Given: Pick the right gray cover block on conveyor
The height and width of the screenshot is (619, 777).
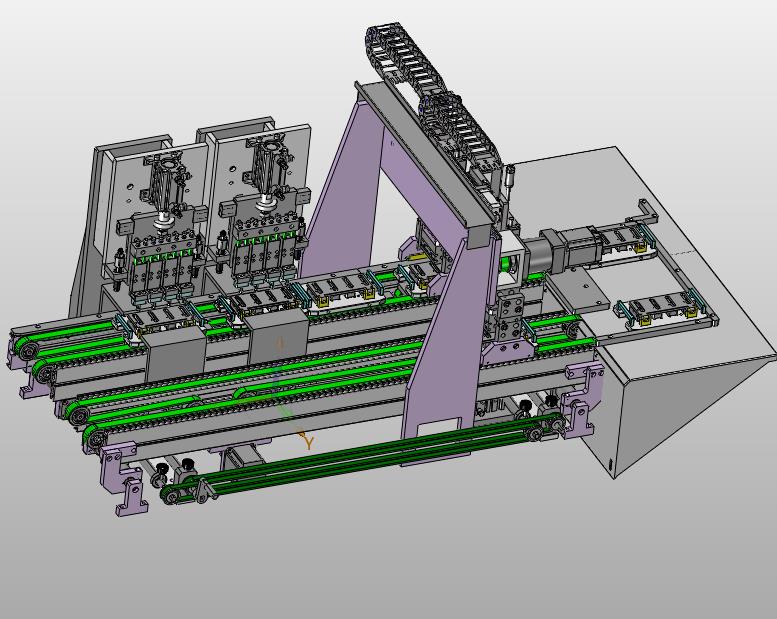Looking at the screenshot, I should click(x=277, y=338).
